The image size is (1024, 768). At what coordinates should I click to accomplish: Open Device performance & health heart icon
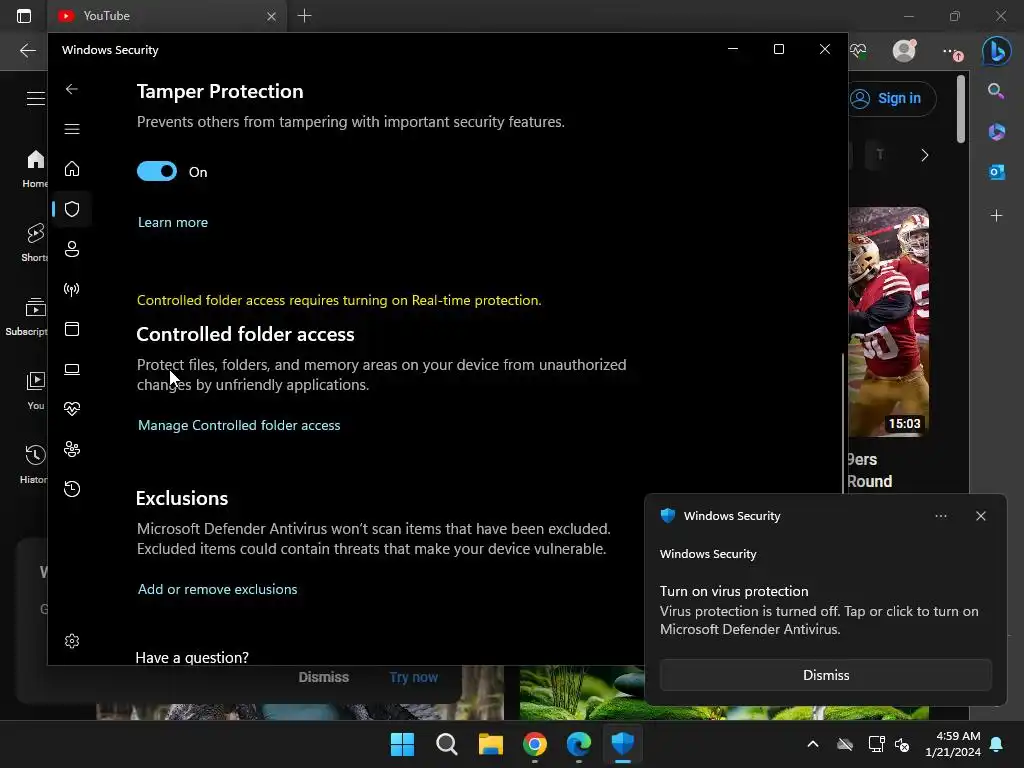pyautogui.click(x=72, y=409)
